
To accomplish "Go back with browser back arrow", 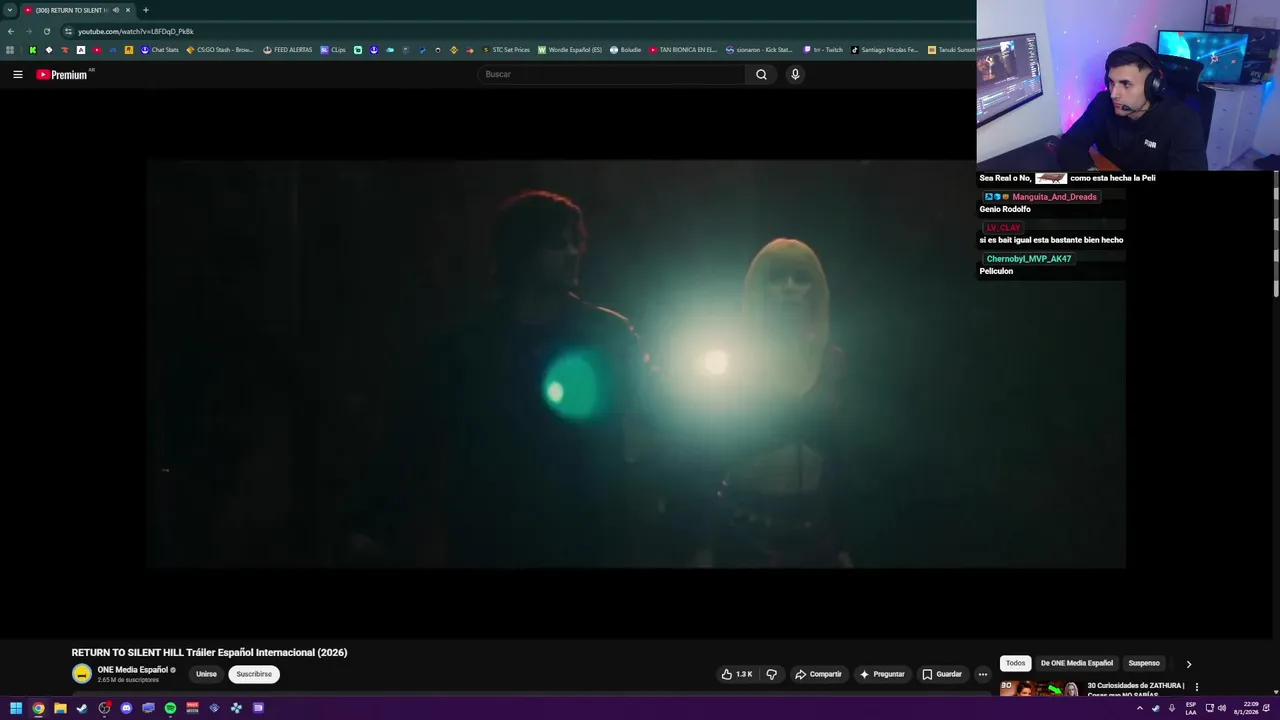I will 11,31.
